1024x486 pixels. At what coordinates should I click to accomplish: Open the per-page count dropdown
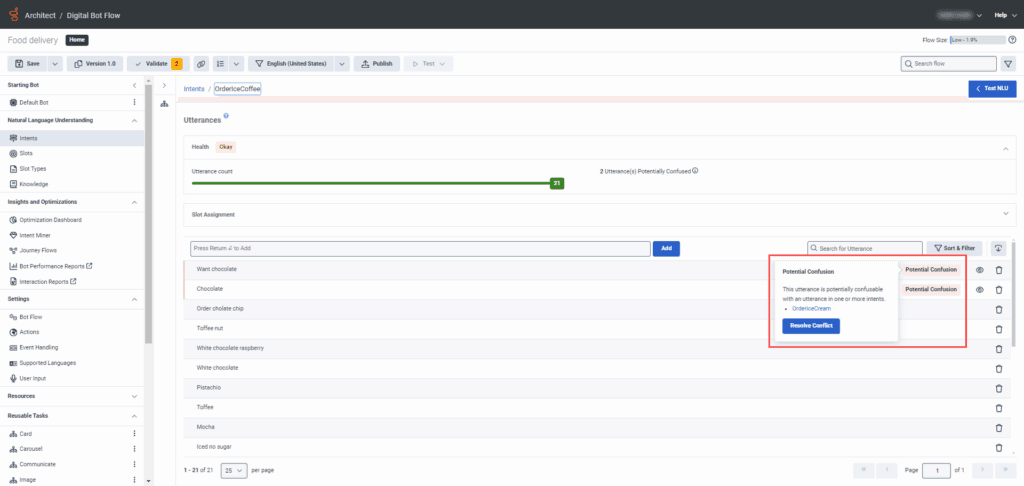click(x=233, y=469)
